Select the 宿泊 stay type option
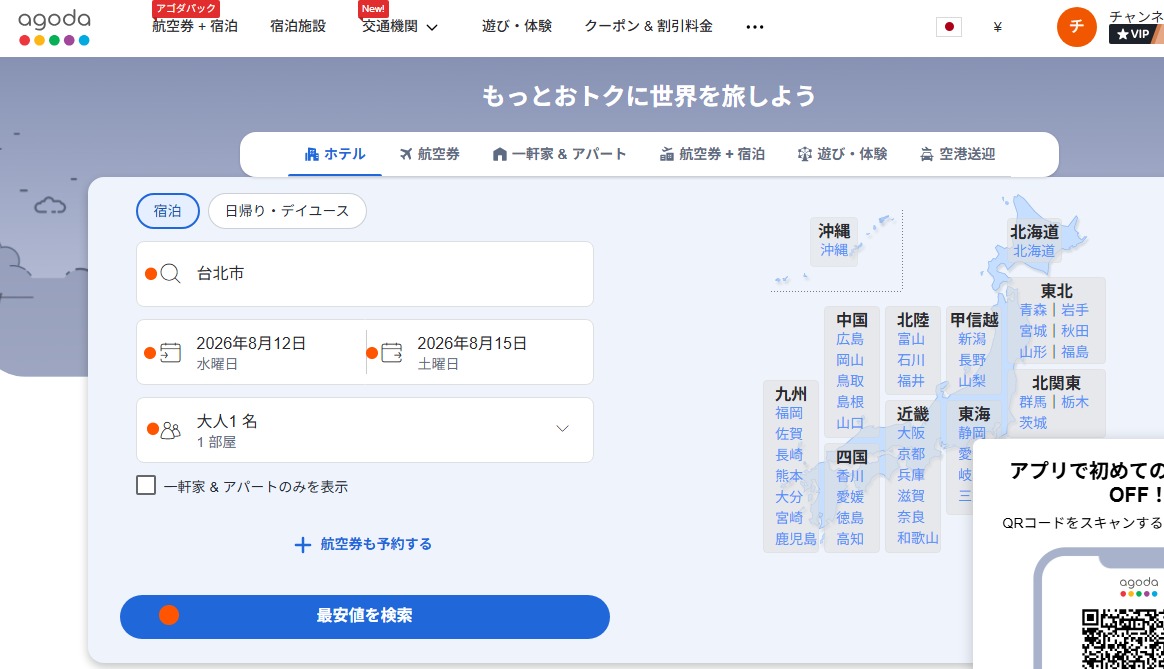Viewport: 1164px width, 669px height. 168,211
